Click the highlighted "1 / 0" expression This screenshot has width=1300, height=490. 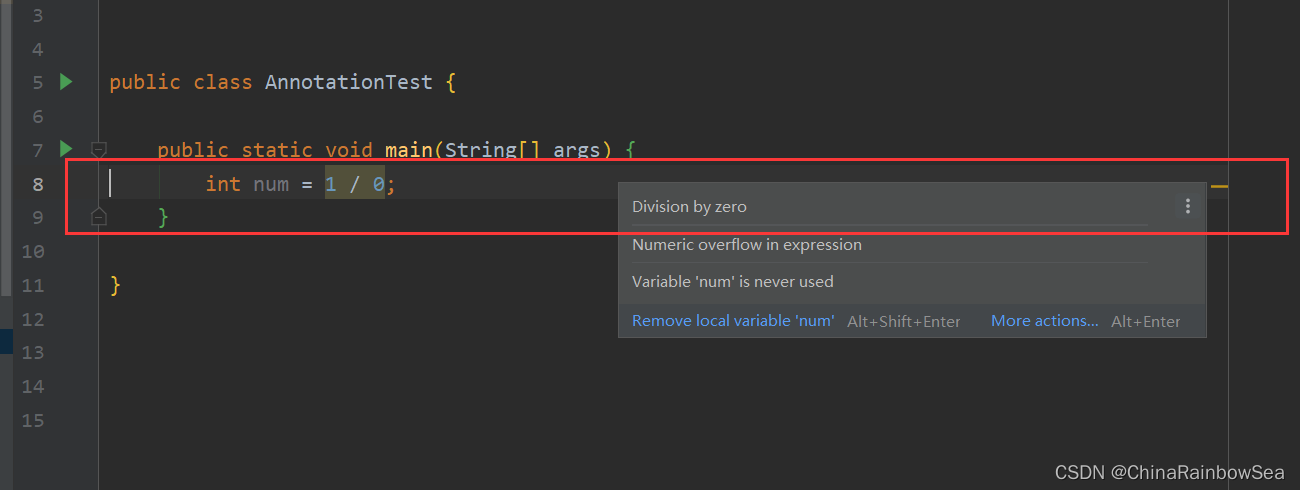point(355,184)
